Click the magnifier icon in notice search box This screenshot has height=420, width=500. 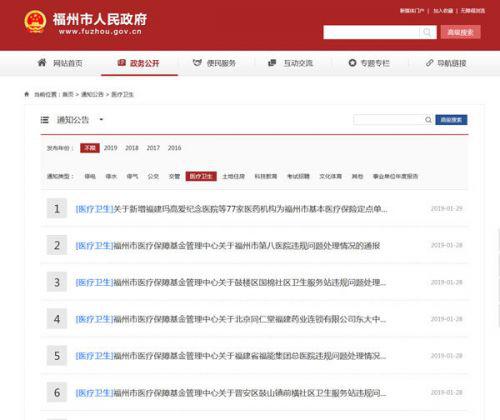[x=428, y=120]
